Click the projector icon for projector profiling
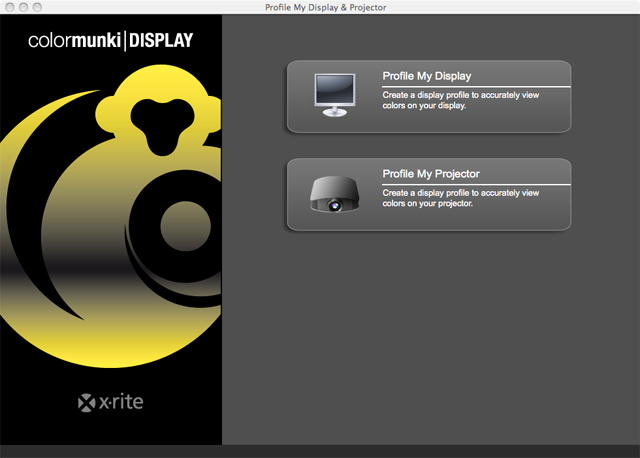640x458 pixels. [x=334, y=194]
